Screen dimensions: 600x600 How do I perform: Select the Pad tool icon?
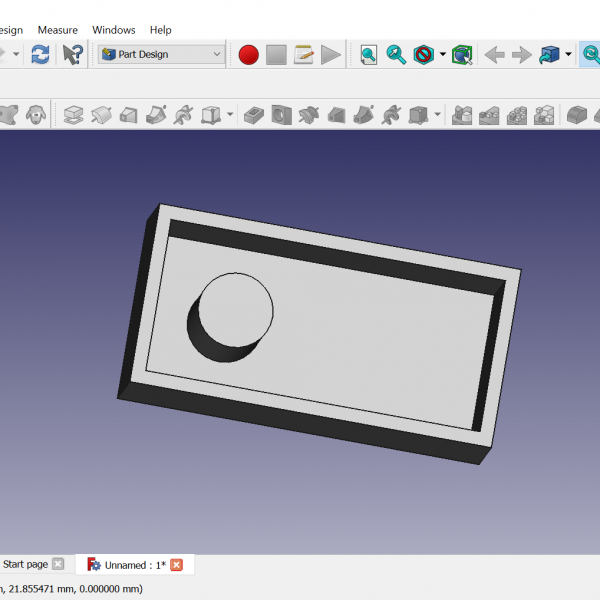point(73,115)
